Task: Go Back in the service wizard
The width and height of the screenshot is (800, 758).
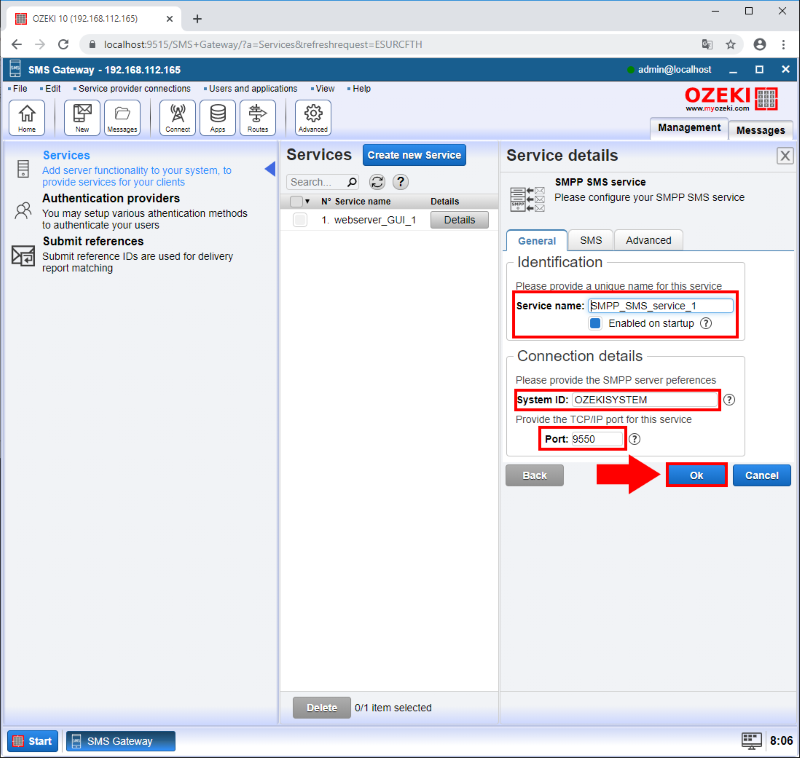Action: [535, 475]
